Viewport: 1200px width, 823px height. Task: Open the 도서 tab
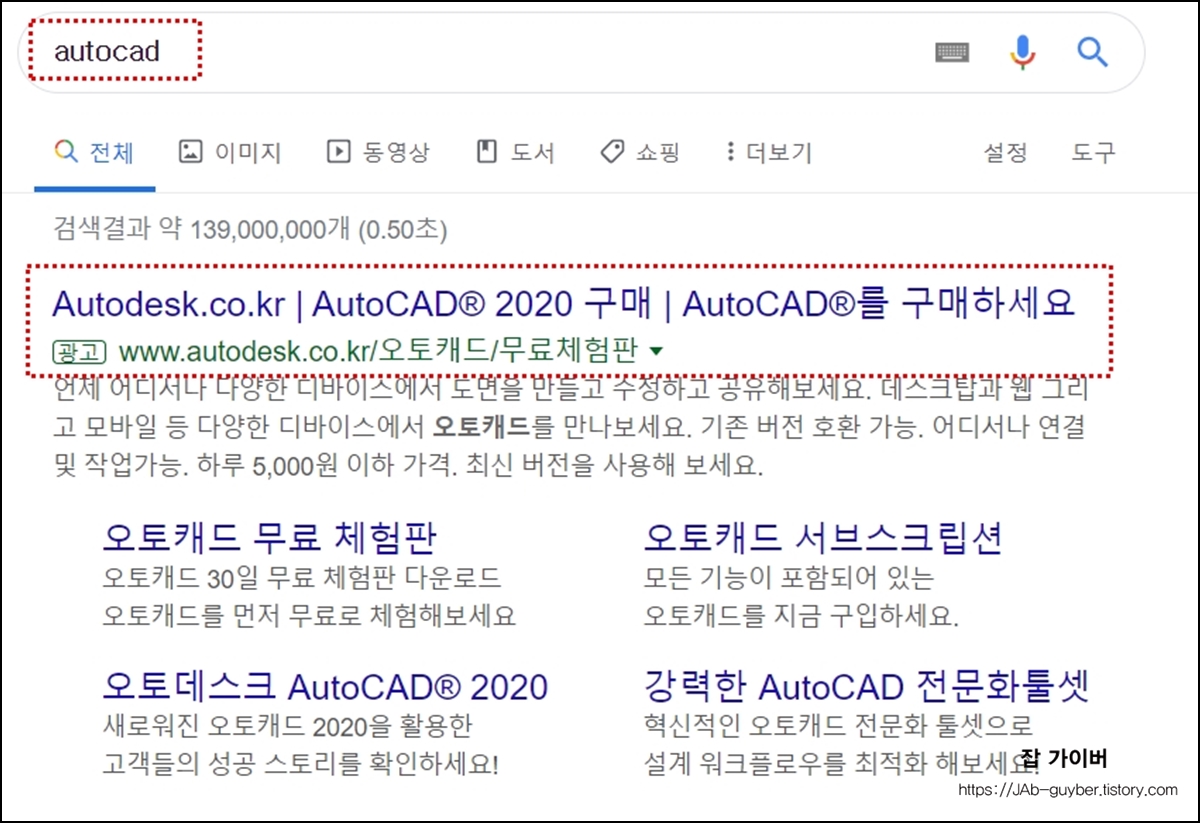(x=514, y=152)
